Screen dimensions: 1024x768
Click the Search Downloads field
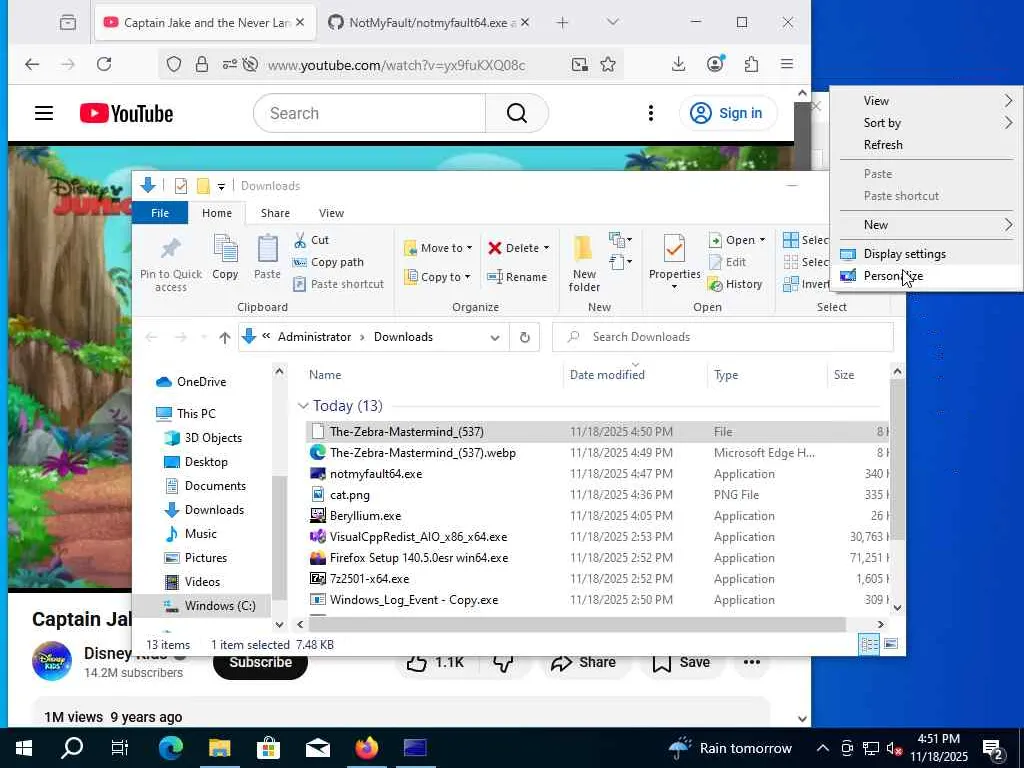point(723,337)
